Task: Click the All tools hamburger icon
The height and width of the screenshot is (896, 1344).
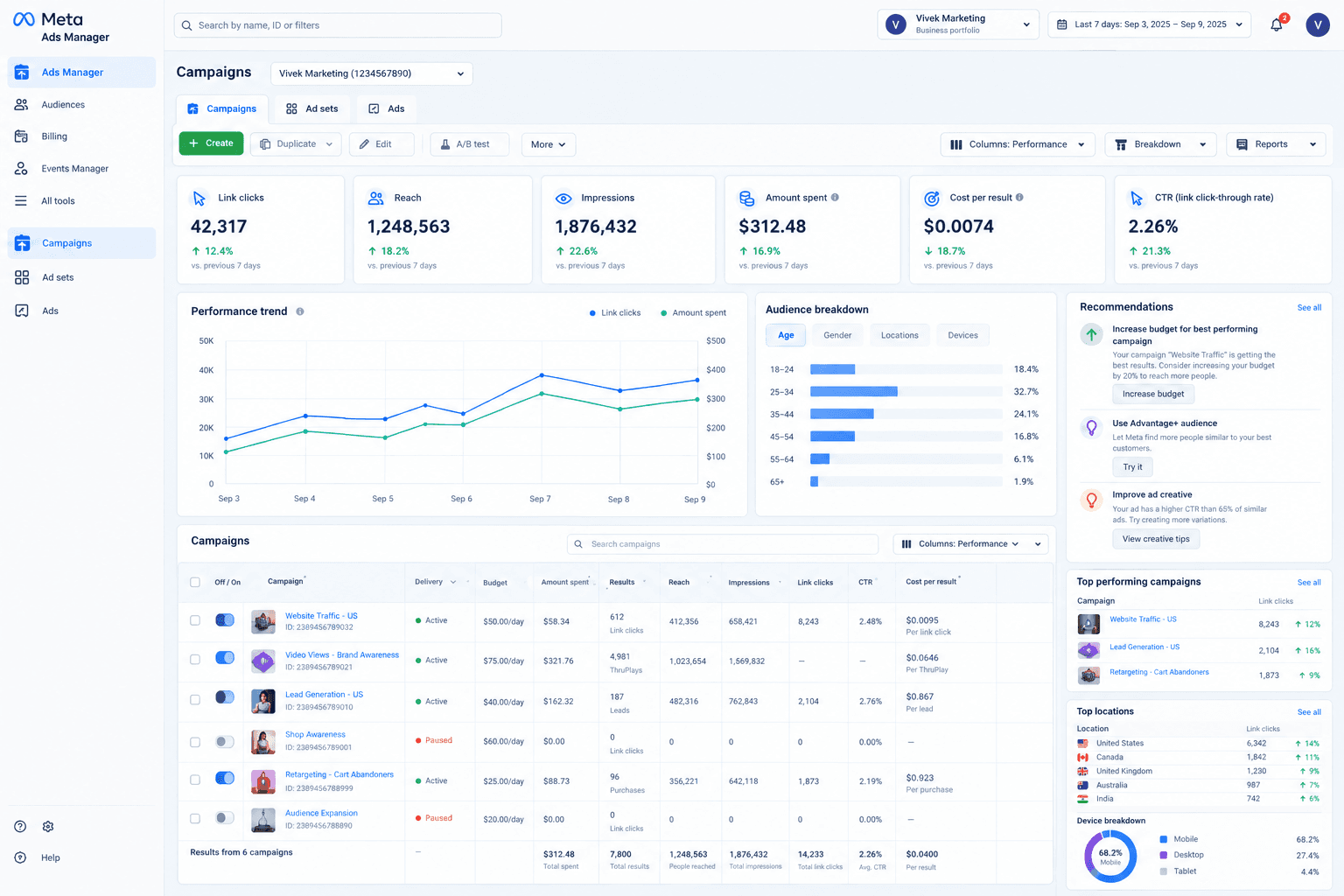Action: [21, 200]
